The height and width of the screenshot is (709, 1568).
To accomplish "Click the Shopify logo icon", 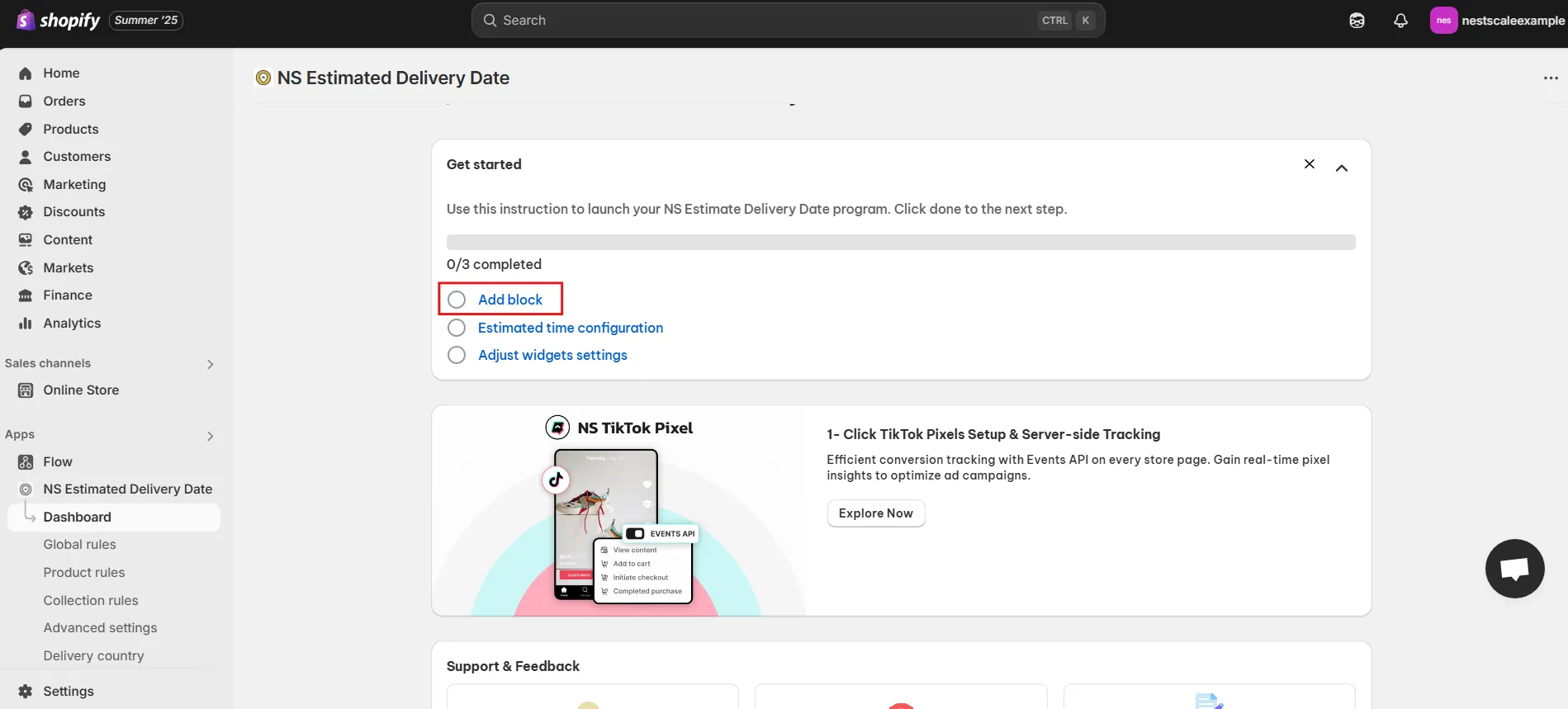I will point(26,20).
